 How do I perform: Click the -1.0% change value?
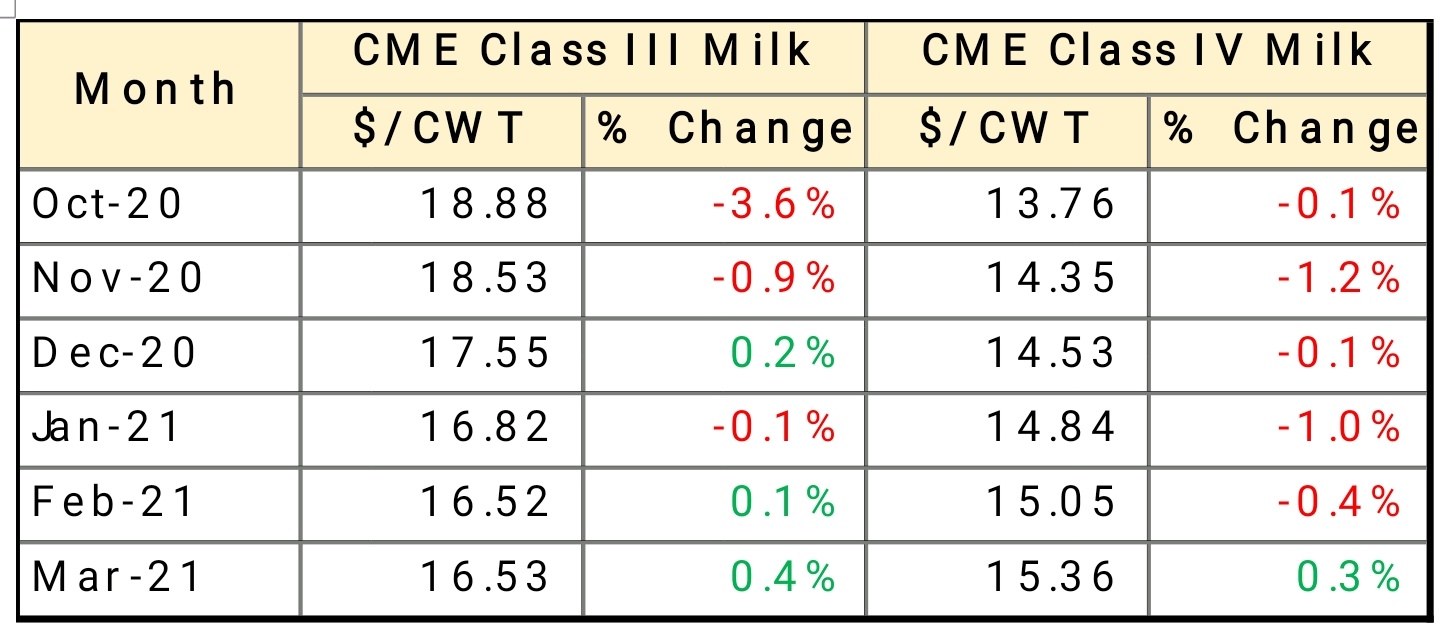[x=1338, y=427]
